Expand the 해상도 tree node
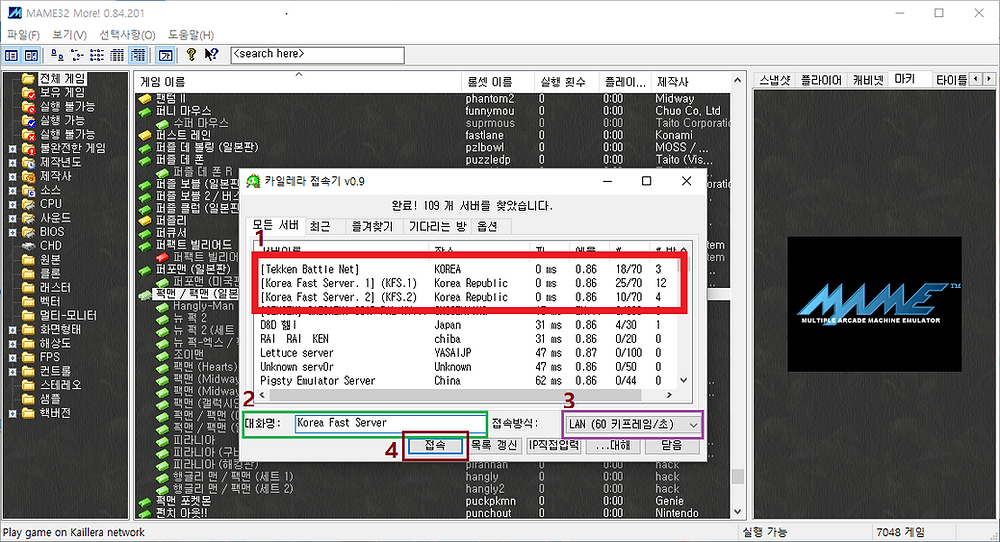This screenshot has width=1000, height=542. pos(12,344)
